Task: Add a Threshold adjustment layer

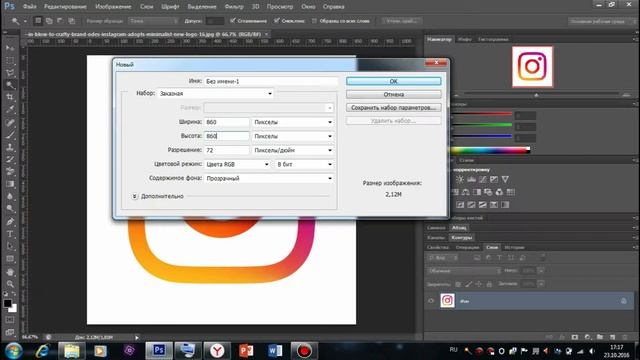Action: coord(482,204)
